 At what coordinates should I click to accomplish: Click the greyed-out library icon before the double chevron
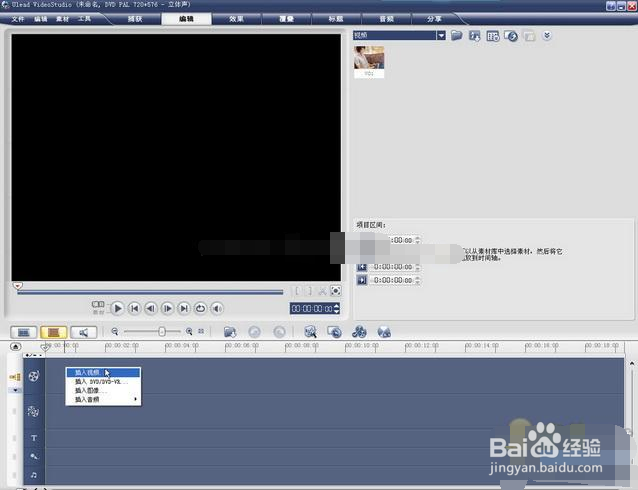[529, 36]
